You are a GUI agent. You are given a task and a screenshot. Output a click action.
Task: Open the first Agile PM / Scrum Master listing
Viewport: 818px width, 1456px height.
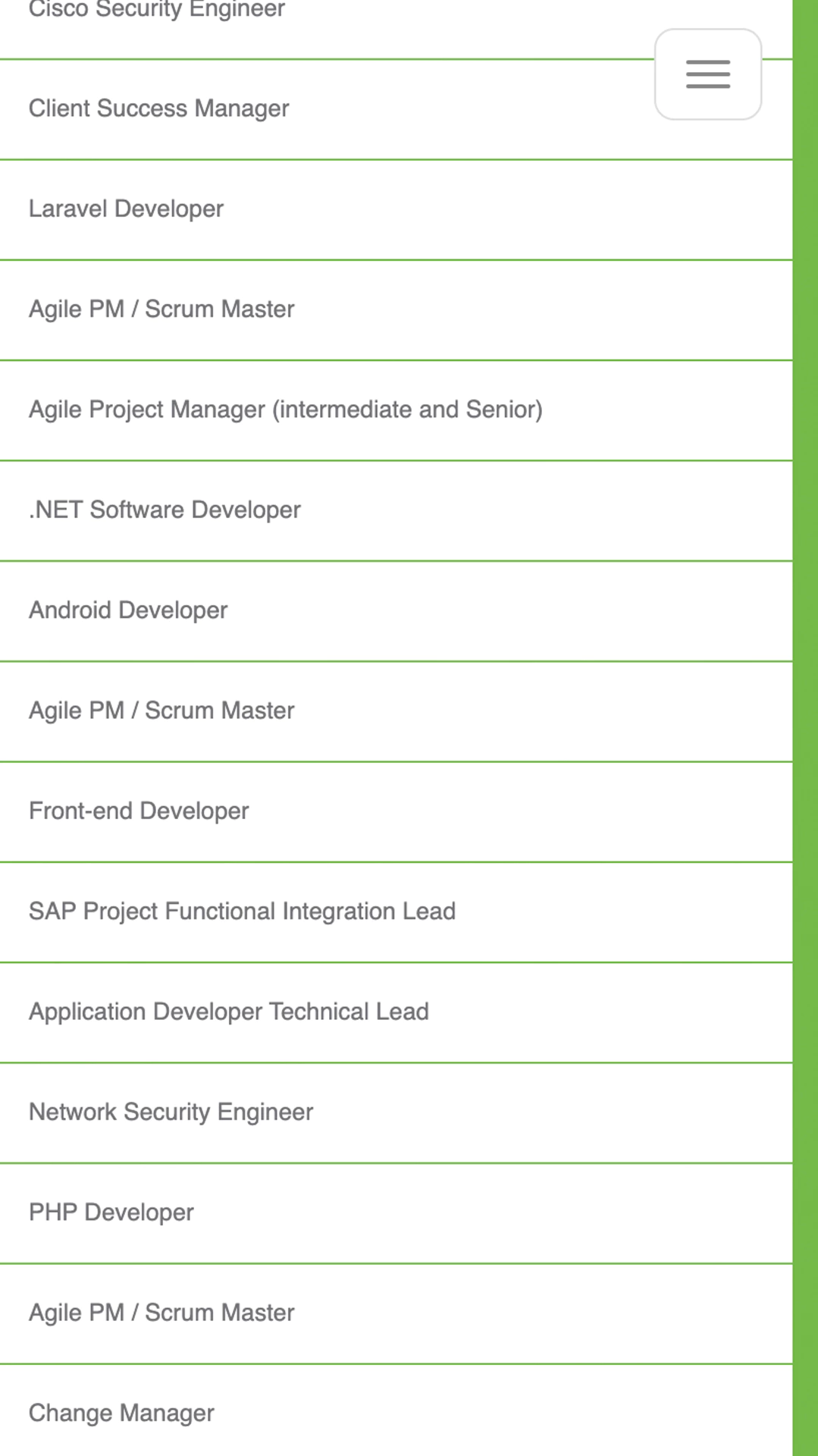pos(161,309)
